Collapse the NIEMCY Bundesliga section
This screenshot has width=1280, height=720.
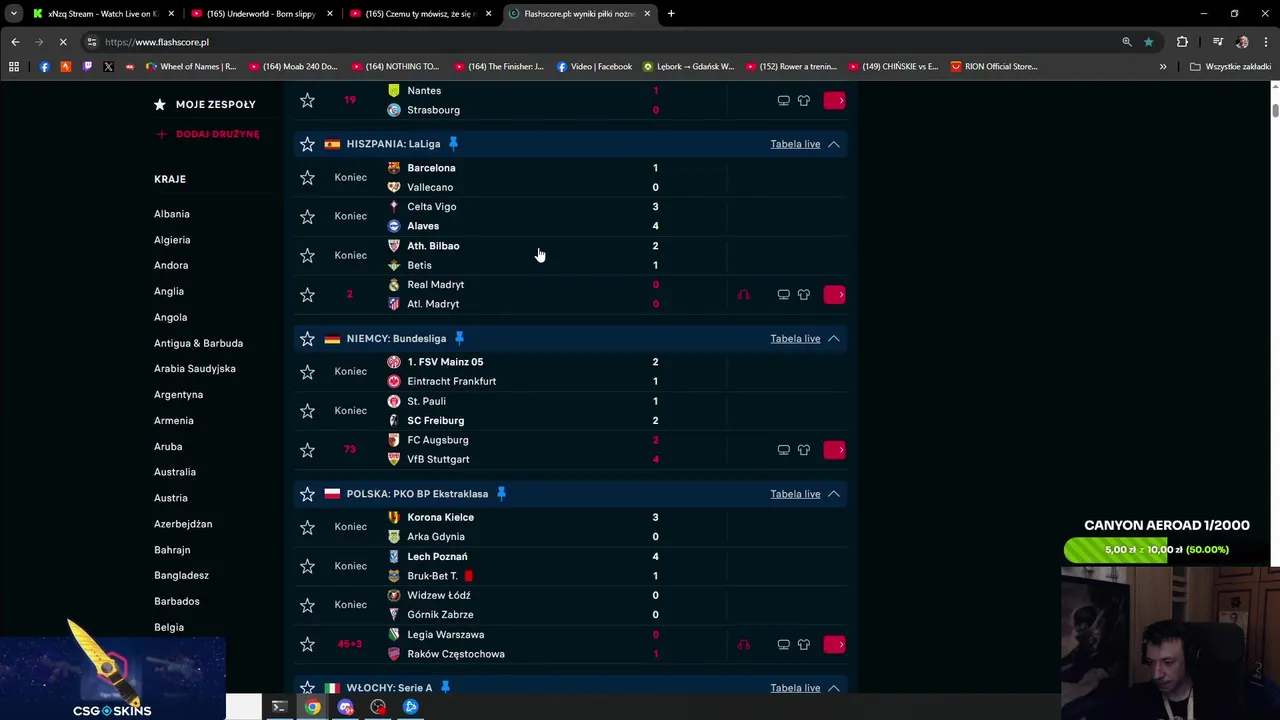(x=833, y=338)
